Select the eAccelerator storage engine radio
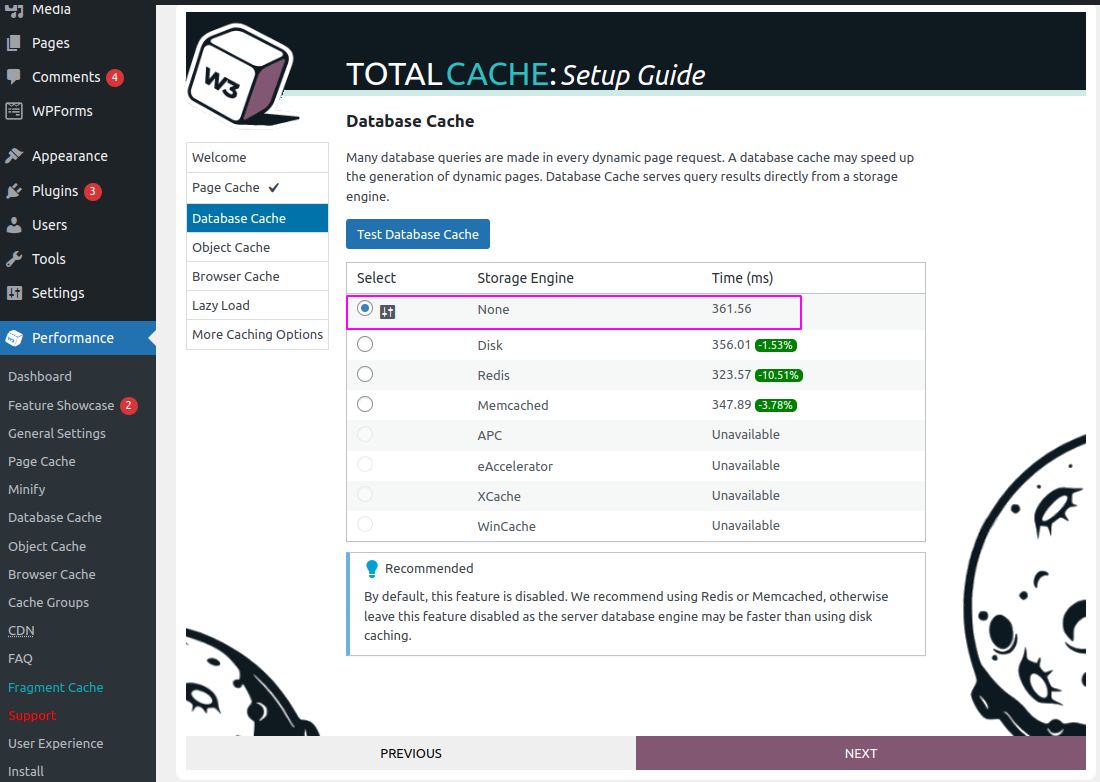Viewport: 1100px width, 782px height. pyautogui.click(x=365, y=465)
